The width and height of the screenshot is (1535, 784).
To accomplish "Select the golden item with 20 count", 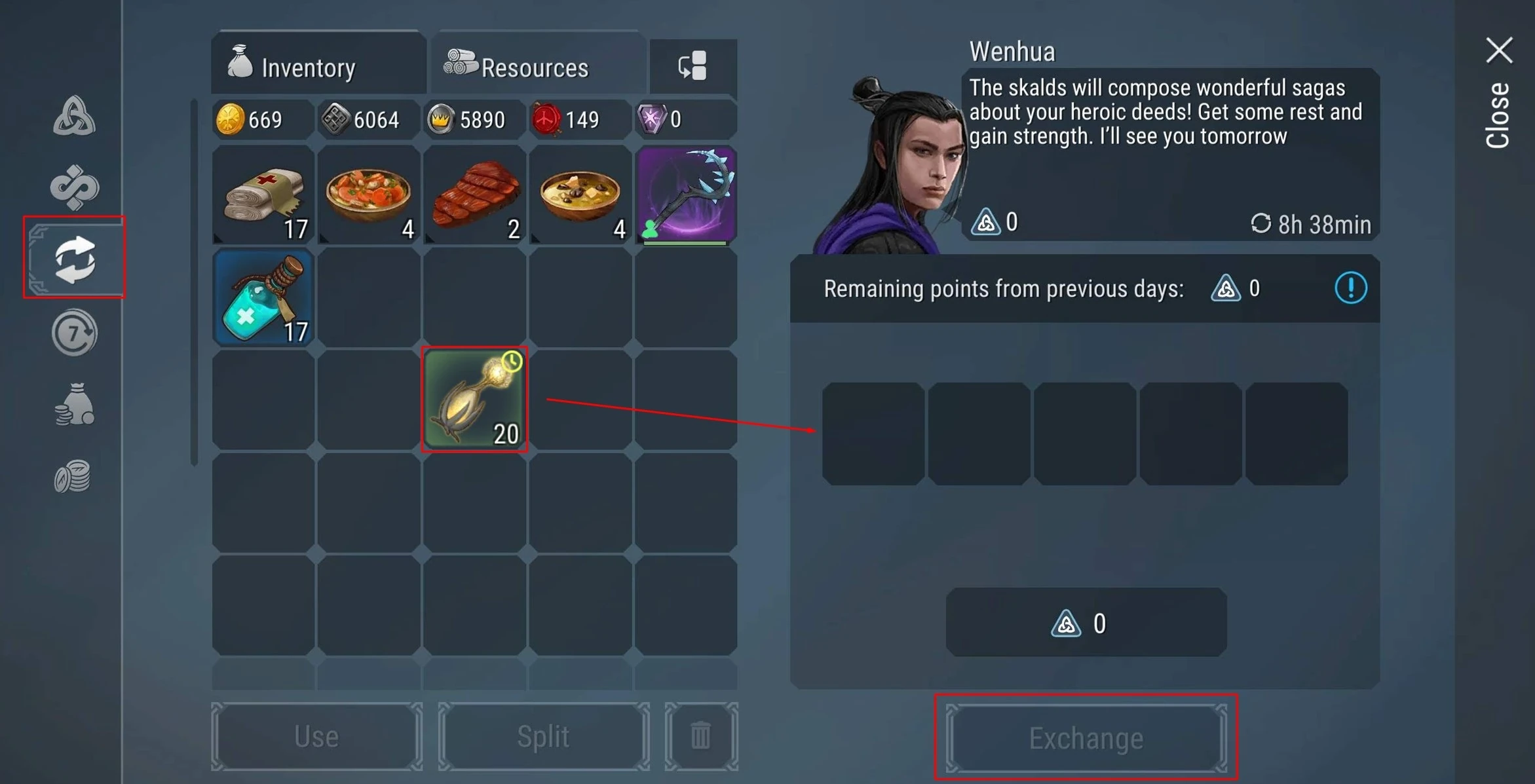I will [474, 400].
